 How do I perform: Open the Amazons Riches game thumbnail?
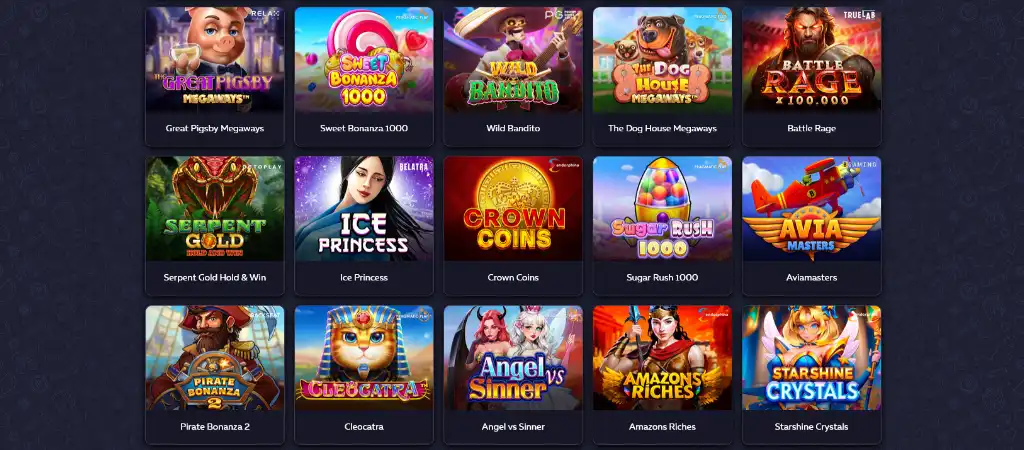click(x=662, y=358)
